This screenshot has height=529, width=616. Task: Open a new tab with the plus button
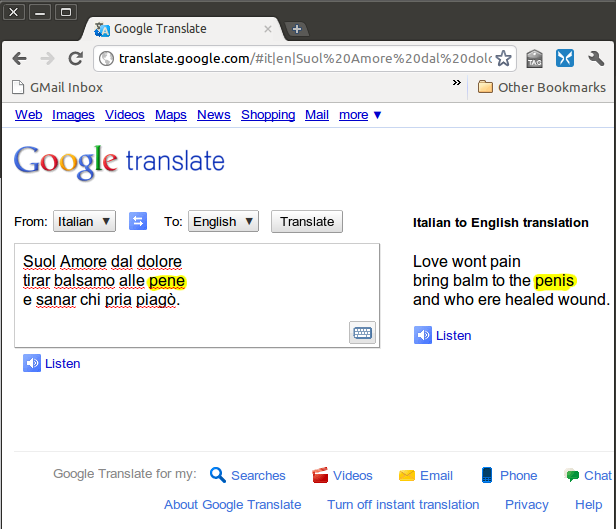tap(297, 29)
